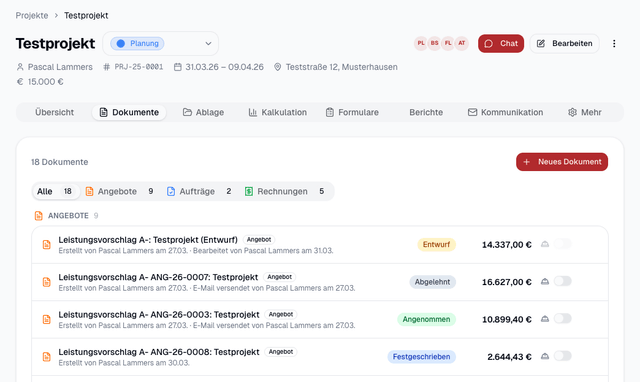Screen dimensions: 640x382
Task: Click the amount 14.337,00 €
Action: [x=507, y=245]
